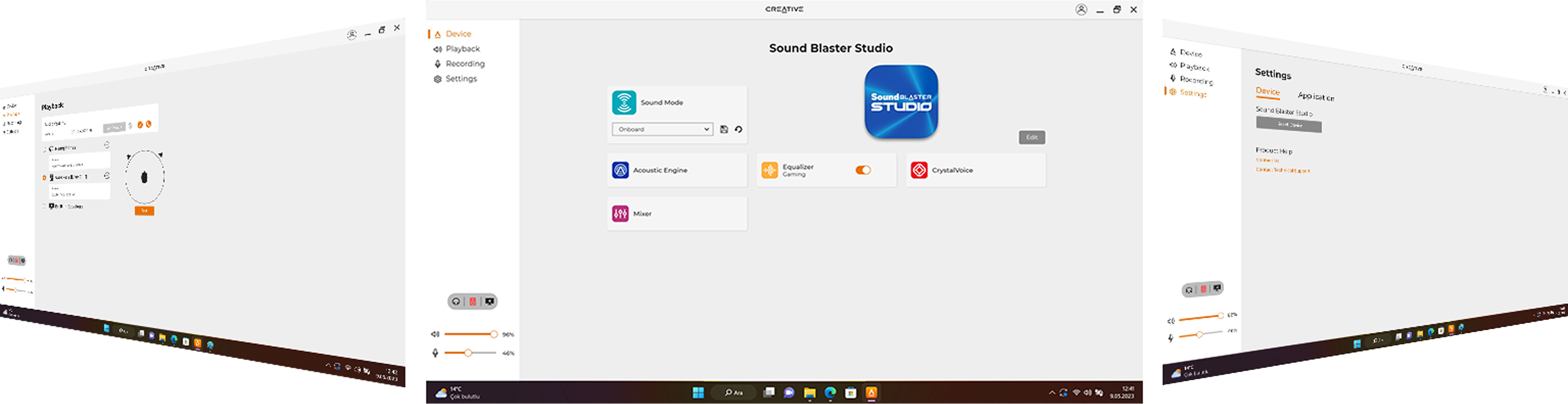Click the Sound Blaster Studio logo image
This screenshot has width=1568, height=404.
[901, 102]
